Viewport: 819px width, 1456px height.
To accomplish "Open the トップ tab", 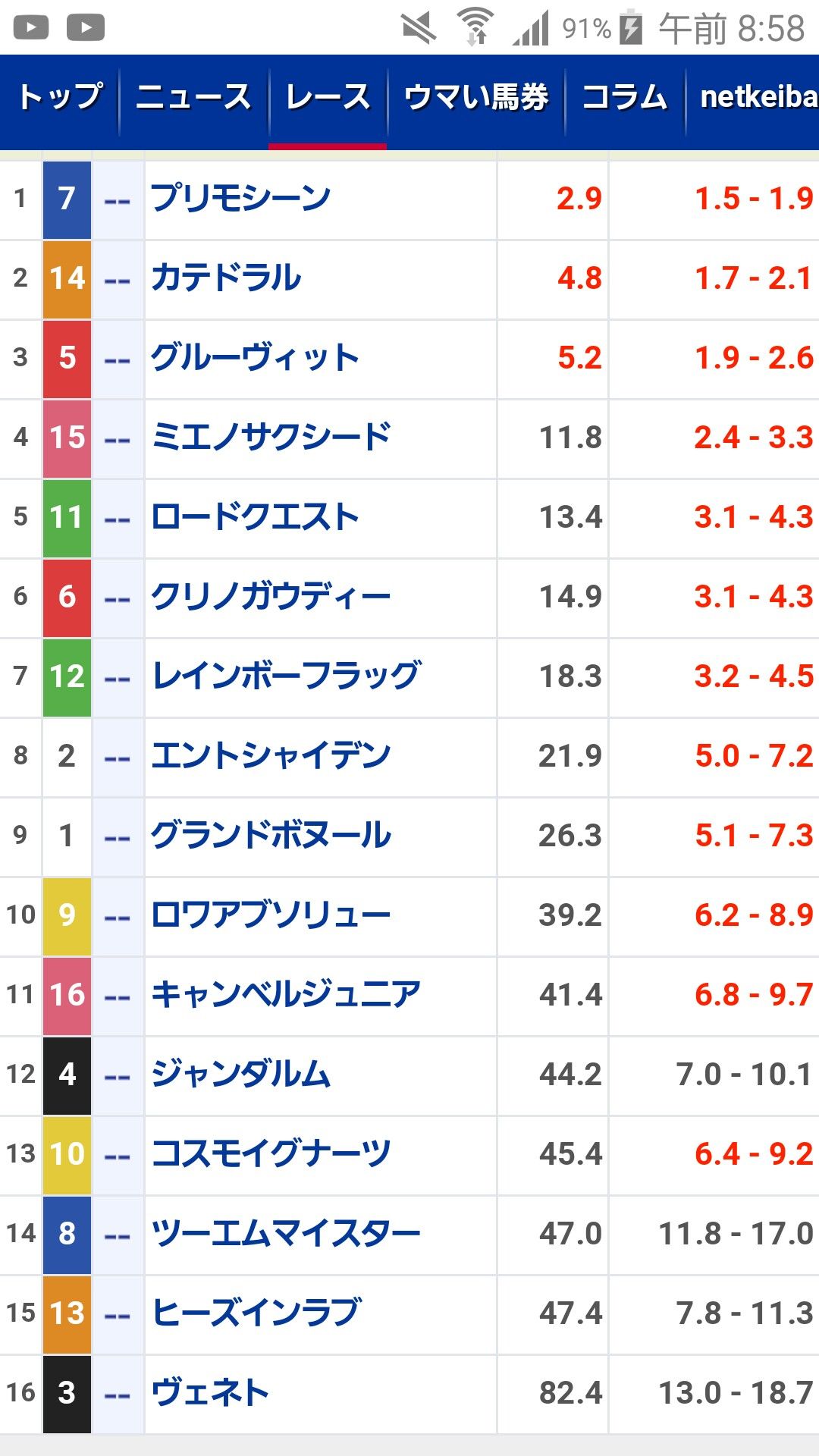I will point(60,97).
